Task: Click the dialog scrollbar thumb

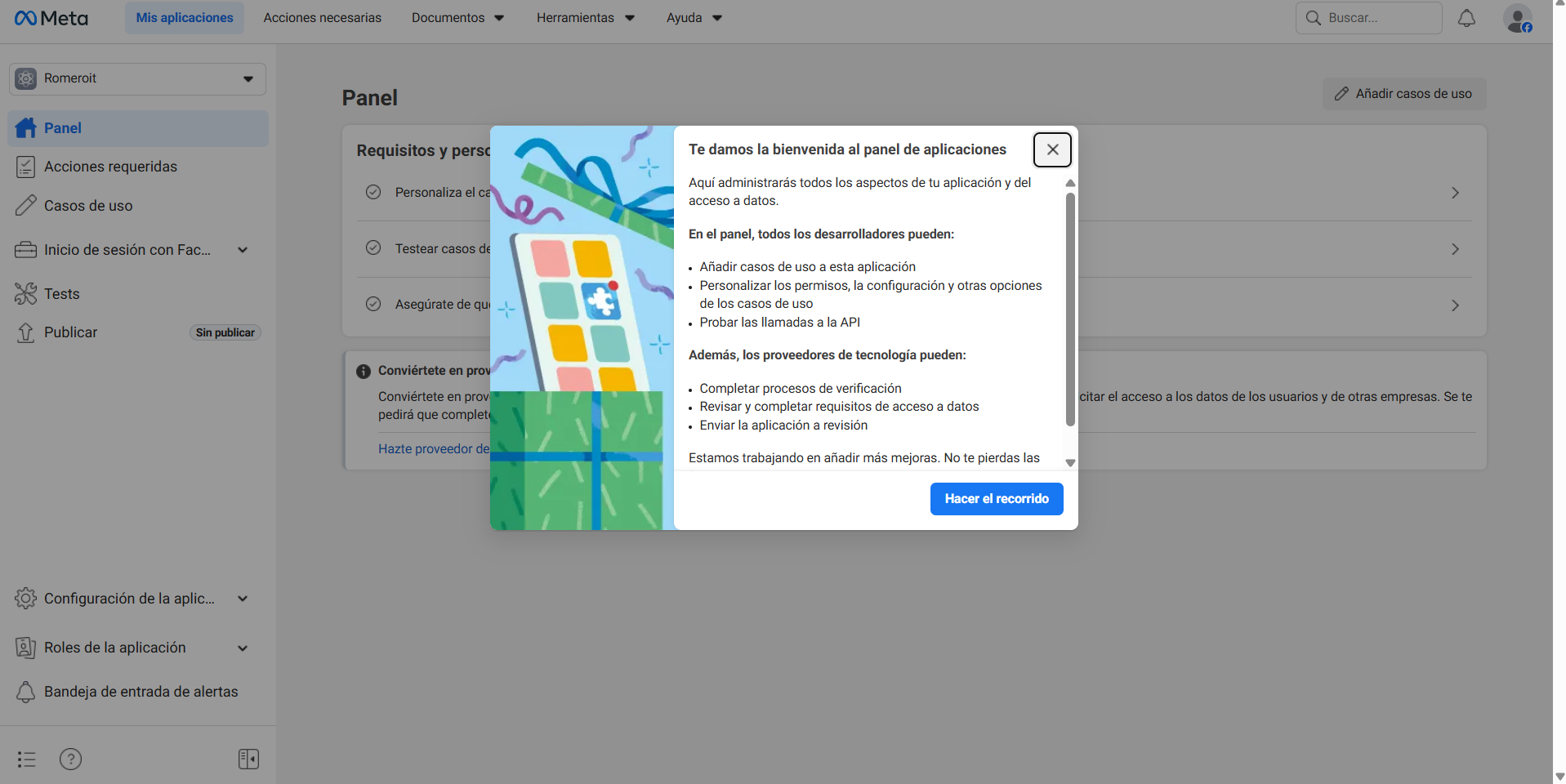Action: click(1070, 309)
